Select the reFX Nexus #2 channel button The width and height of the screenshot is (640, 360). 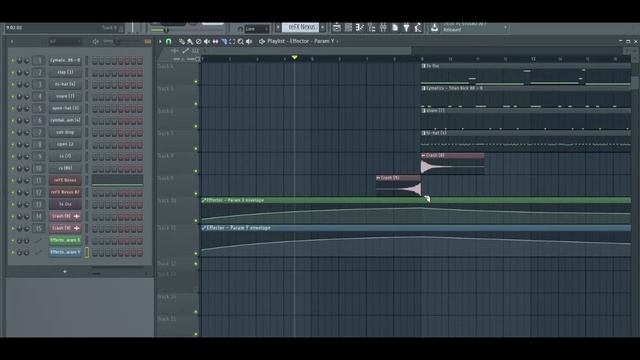click(65, 192)
